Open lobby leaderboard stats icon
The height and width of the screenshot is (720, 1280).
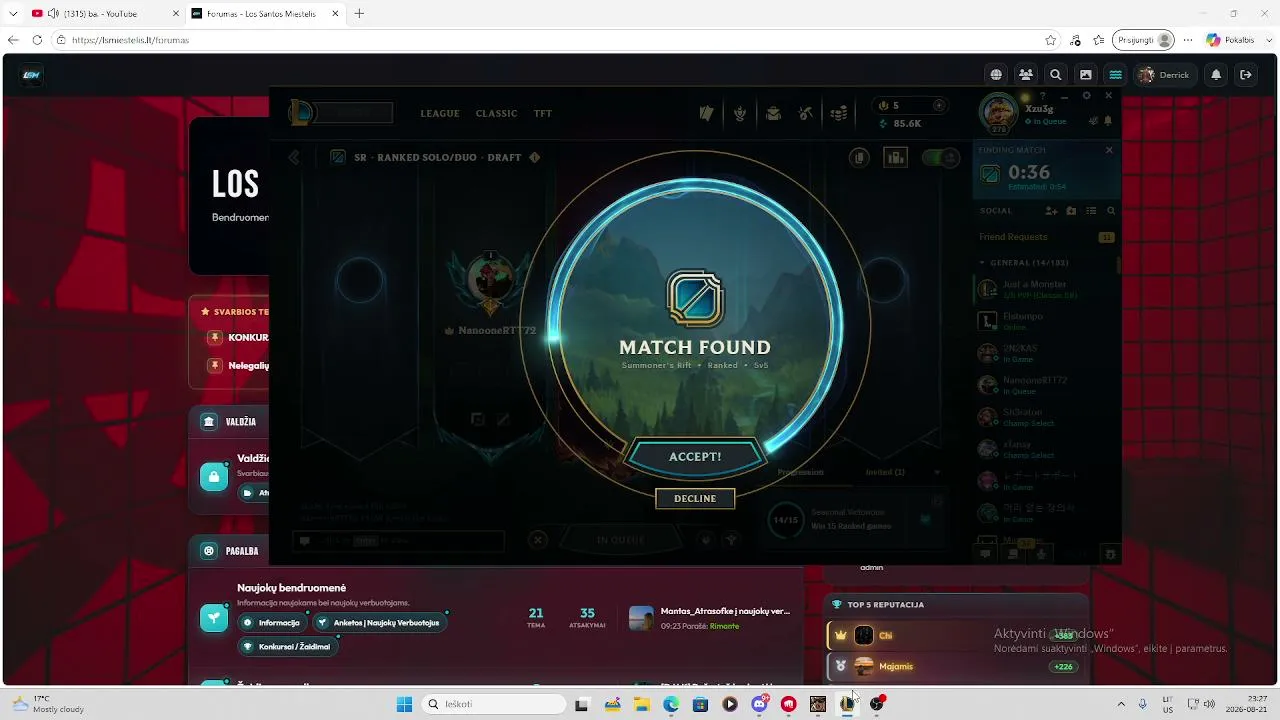tap(896, 158)
